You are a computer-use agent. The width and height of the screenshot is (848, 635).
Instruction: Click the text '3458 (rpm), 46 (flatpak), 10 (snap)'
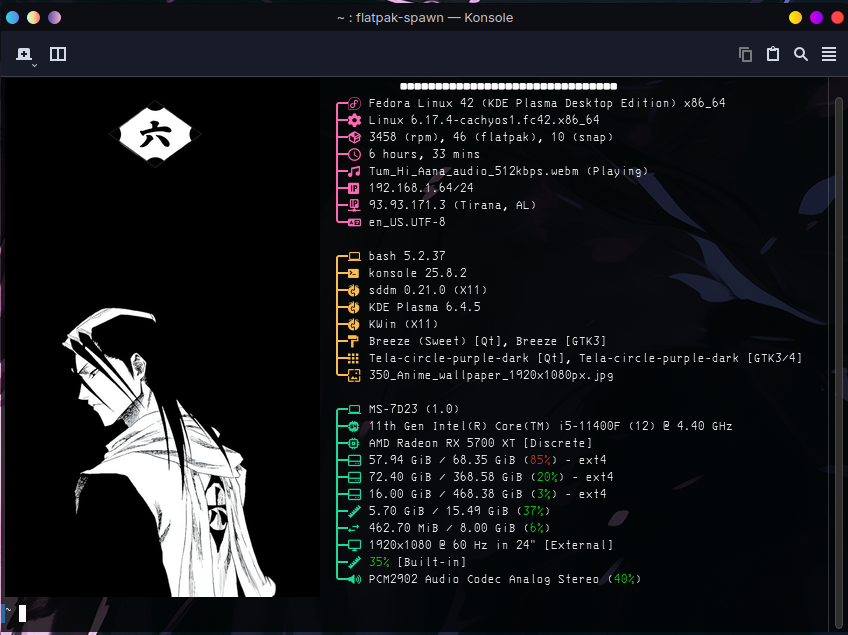(491, 137)
